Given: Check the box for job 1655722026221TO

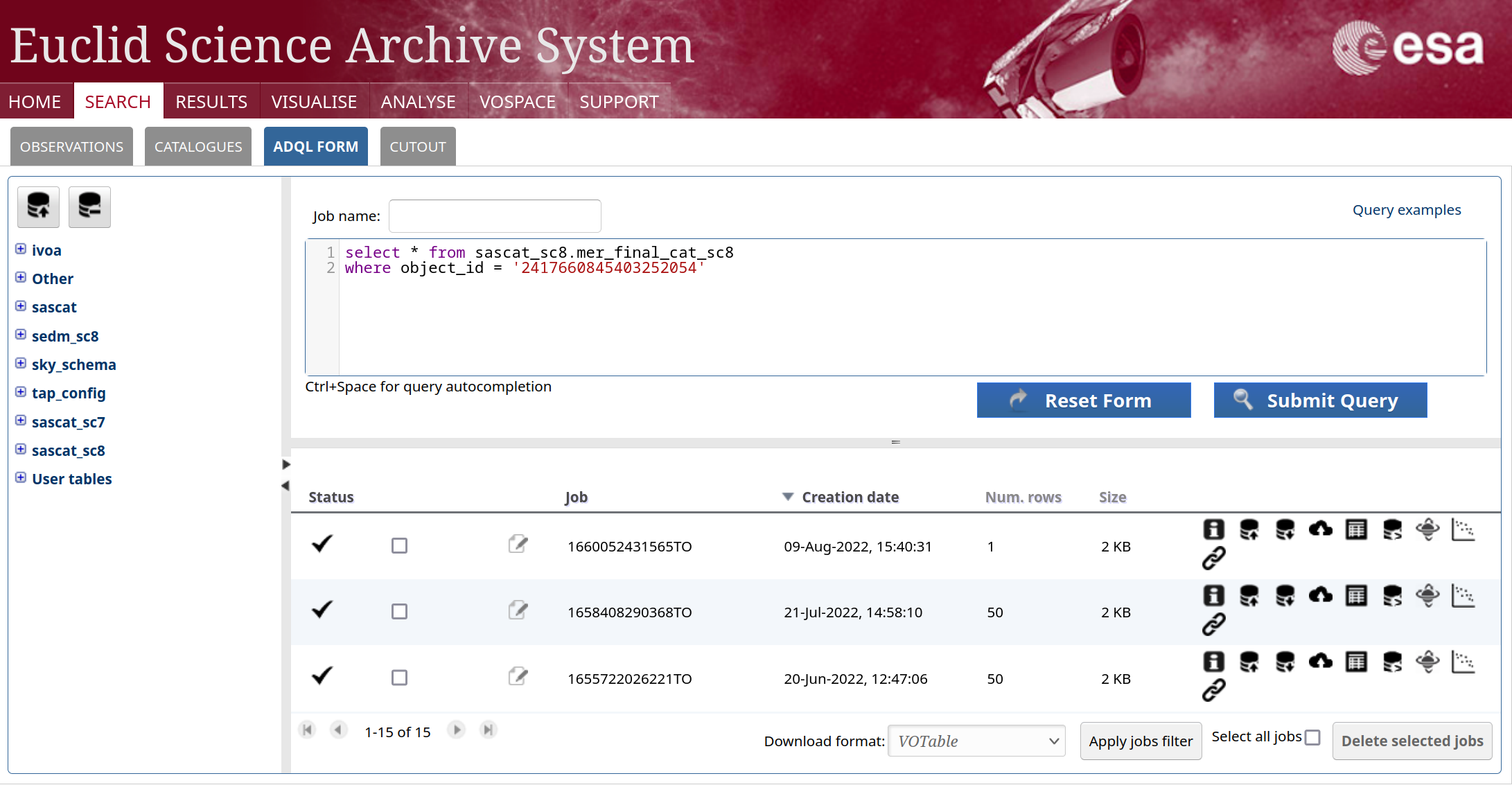Looking at the screenshot, I should tap(399, 678).
